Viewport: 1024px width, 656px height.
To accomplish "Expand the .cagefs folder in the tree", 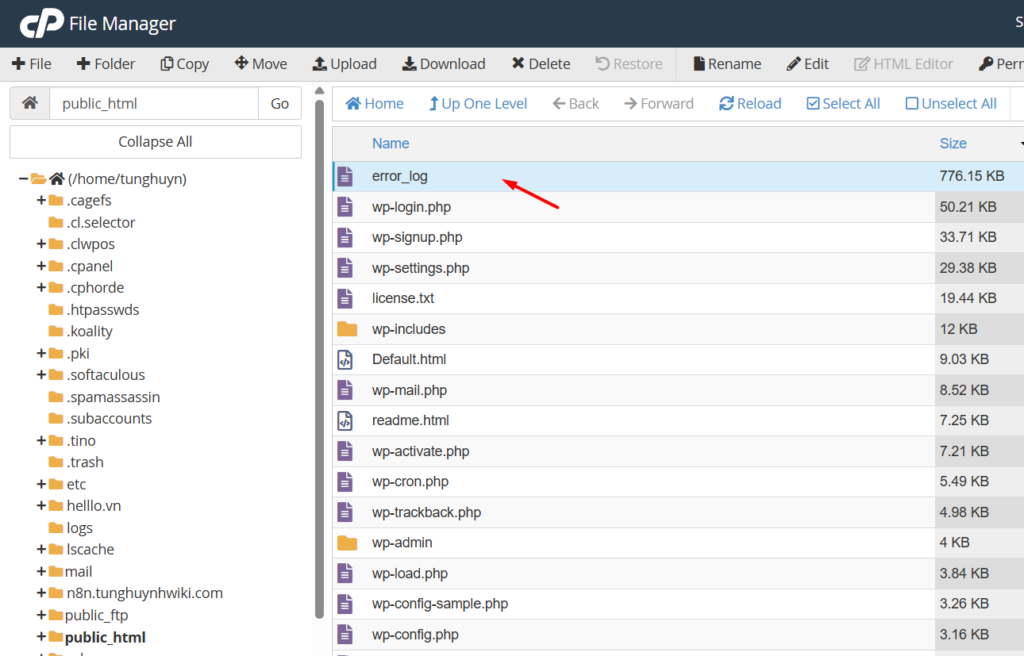I will (41, 200).
